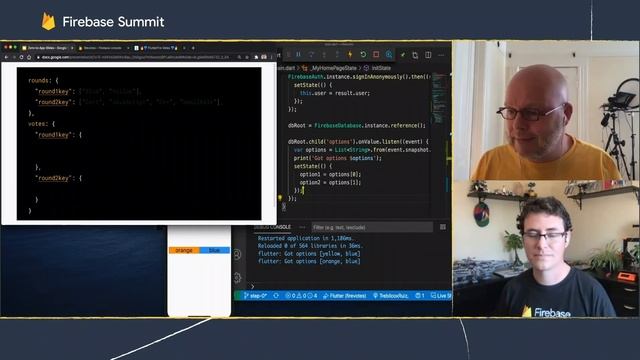Click the blue option button in the app
640x360 pixels.
(215, 250)
